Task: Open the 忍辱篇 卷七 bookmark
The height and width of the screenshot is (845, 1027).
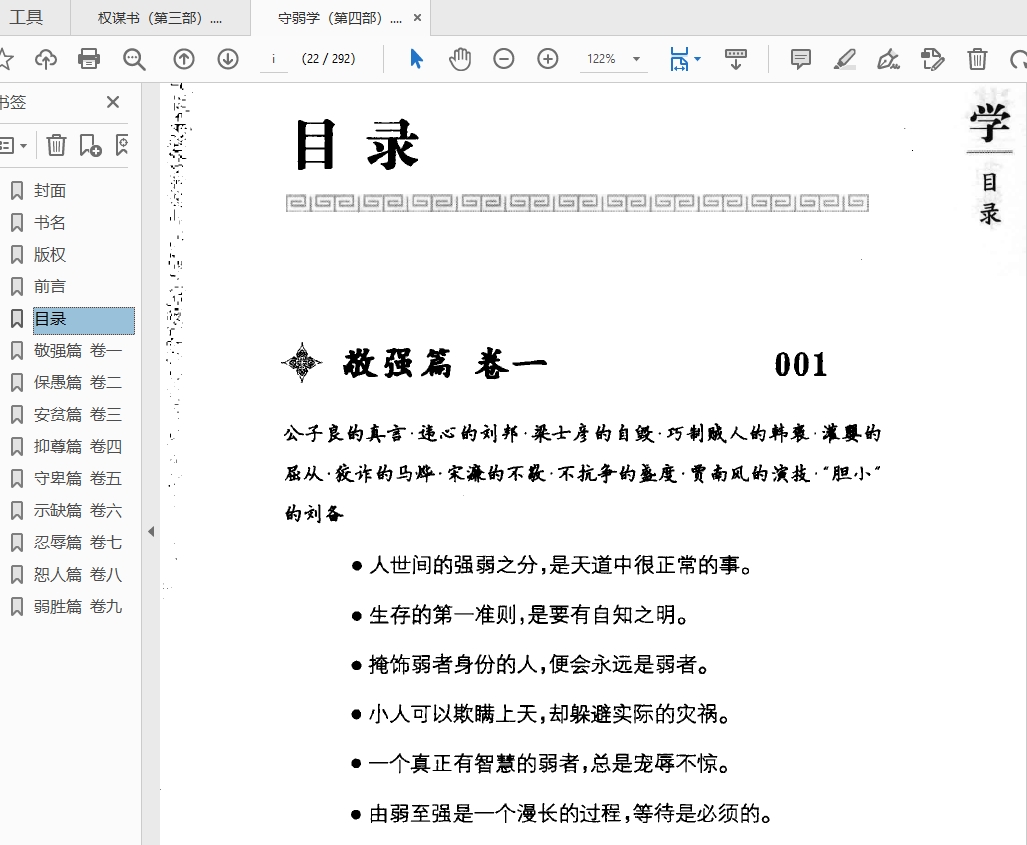Action: [x=77, y=543]
